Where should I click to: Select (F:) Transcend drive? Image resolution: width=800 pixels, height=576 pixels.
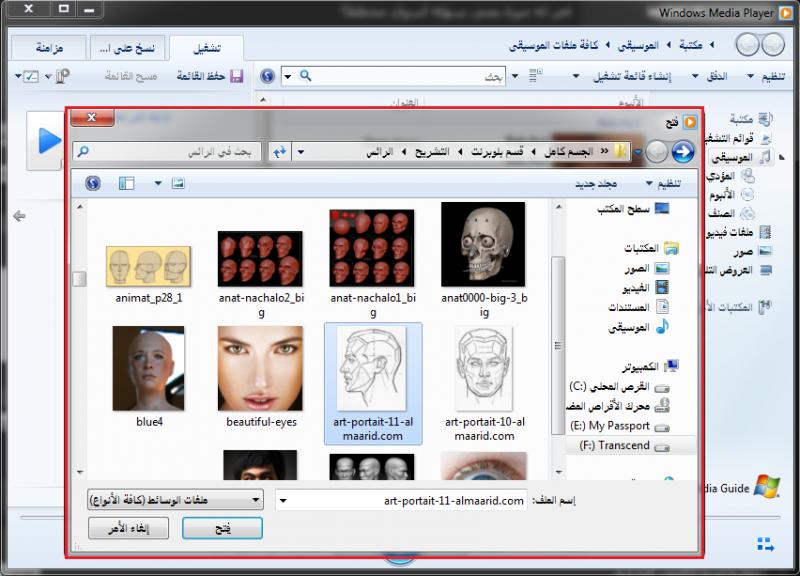pyautogui.click(x=624, y=445)
